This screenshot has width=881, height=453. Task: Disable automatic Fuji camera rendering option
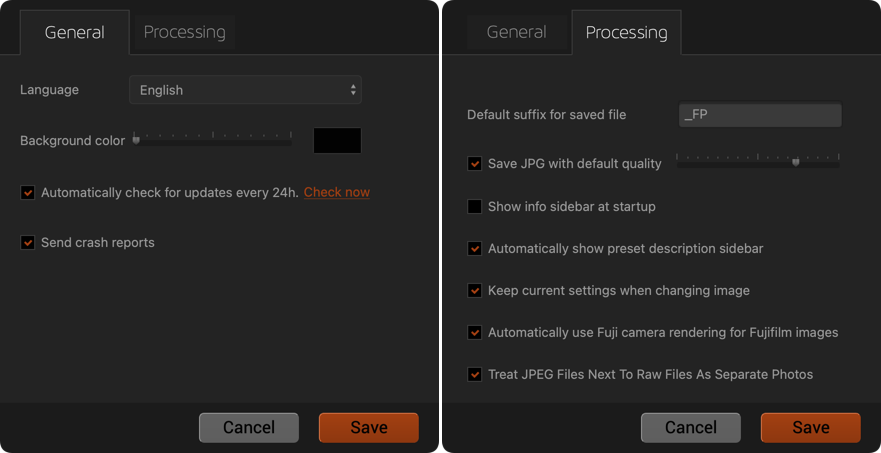point(475,333)
